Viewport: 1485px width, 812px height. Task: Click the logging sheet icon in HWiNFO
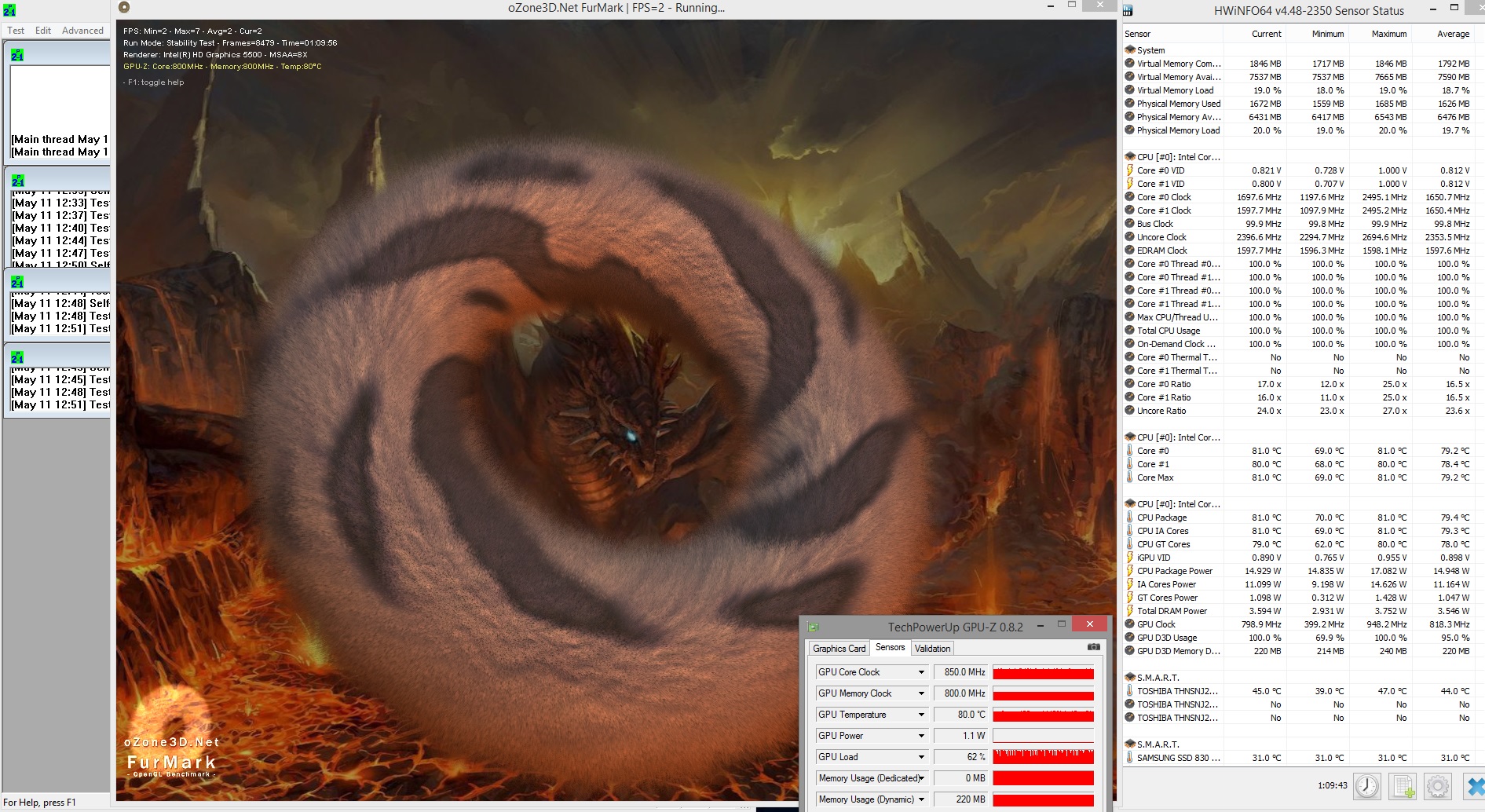pos(1403,786)
